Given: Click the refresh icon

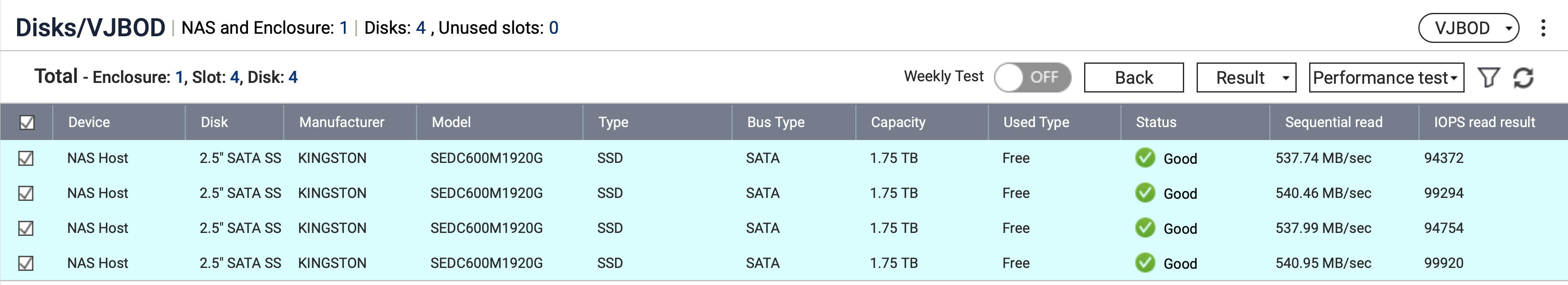Looking at the screenshot, I should (x=1523, y=77).
